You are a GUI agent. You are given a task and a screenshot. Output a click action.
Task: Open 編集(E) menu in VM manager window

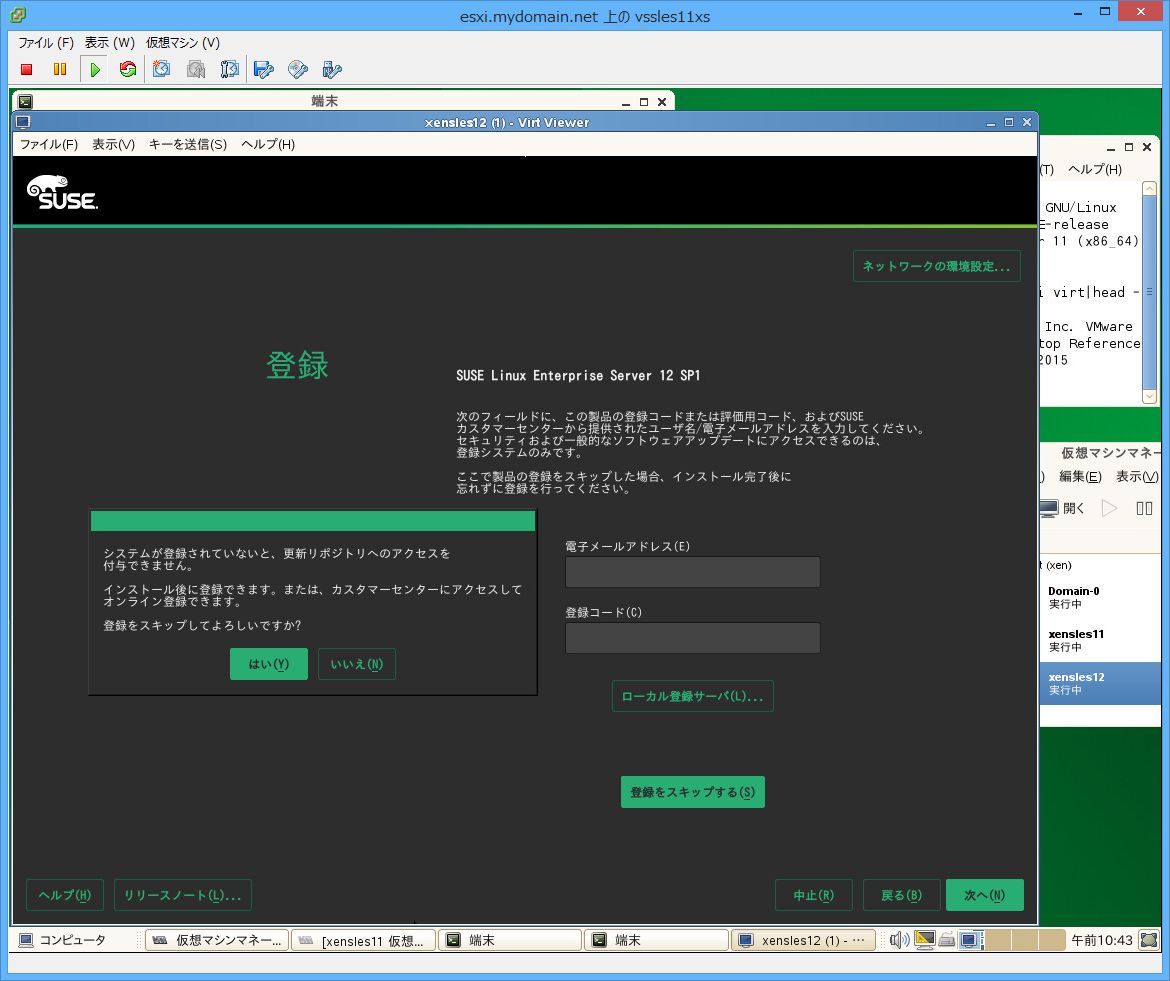1080,477
